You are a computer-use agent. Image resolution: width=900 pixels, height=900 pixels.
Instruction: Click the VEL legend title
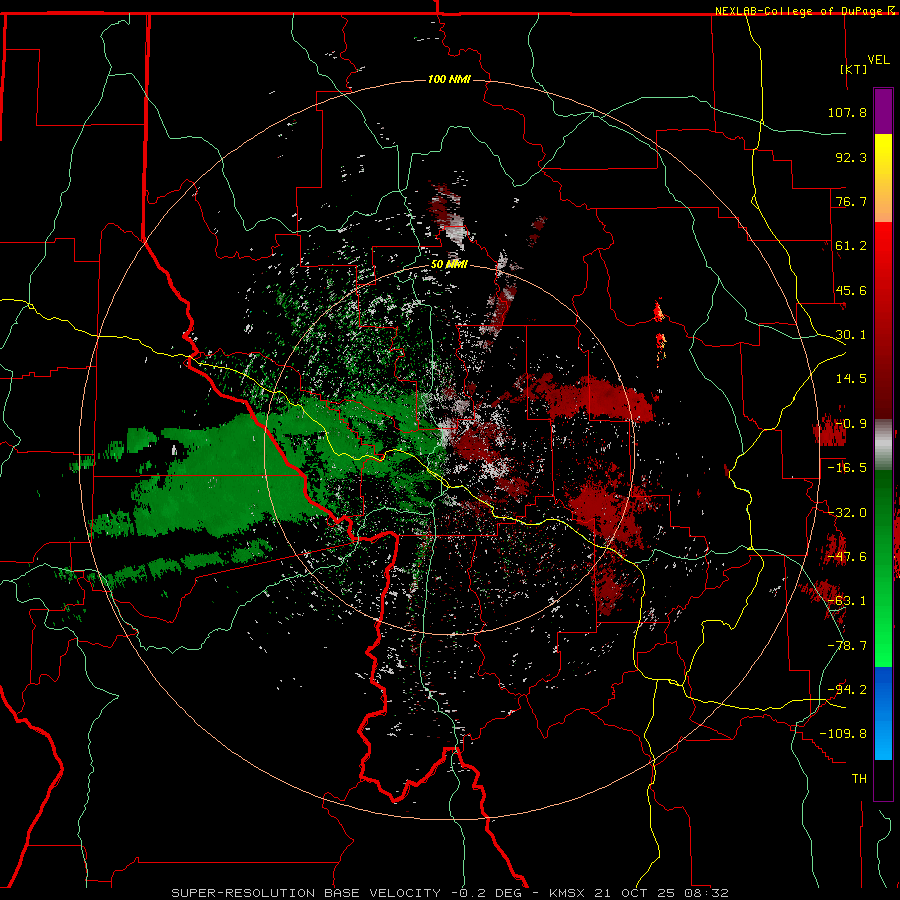tap(878, 60)
